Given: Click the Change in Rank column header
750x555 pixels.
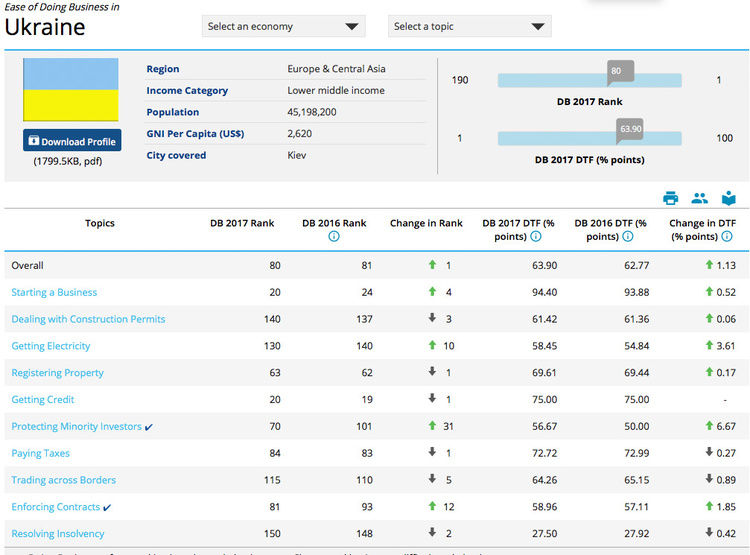Looking at the screenshot, I should [426, 223].
